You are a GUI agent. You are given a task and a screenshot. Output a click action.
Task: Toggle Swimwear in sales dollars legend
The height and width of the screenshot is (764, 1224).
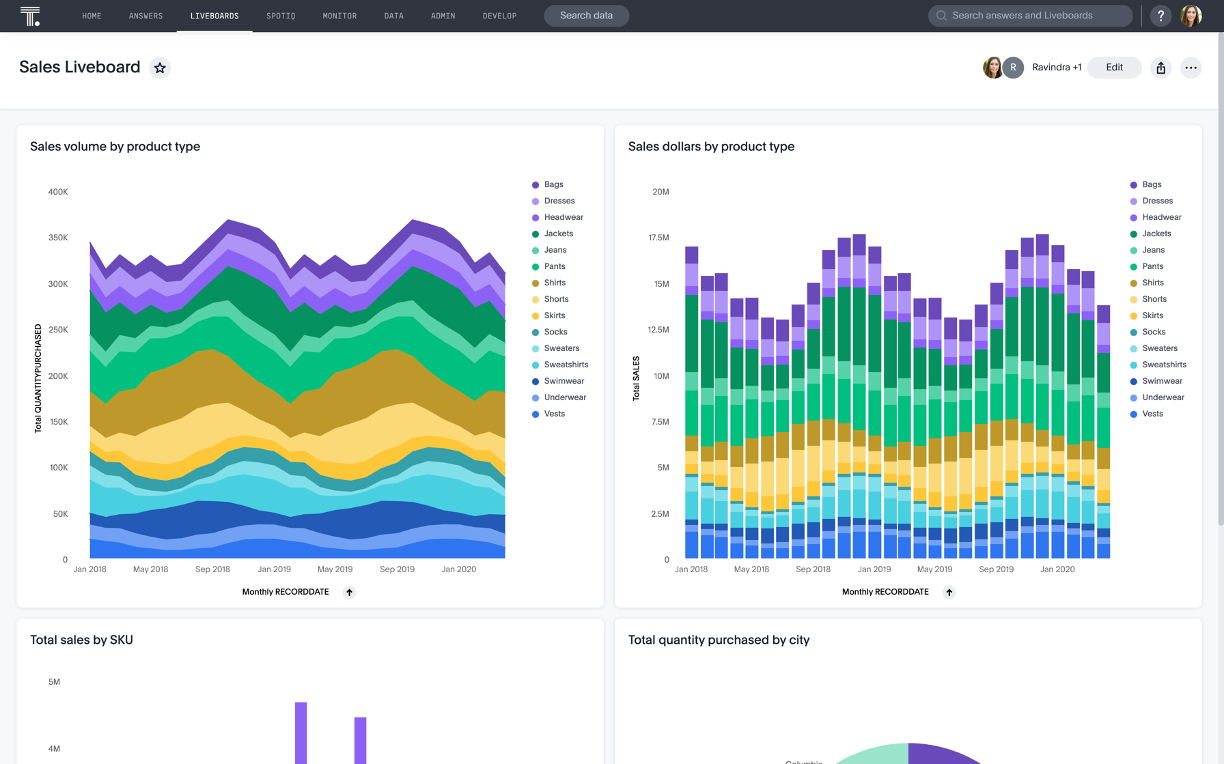(x=1156, y=381)
